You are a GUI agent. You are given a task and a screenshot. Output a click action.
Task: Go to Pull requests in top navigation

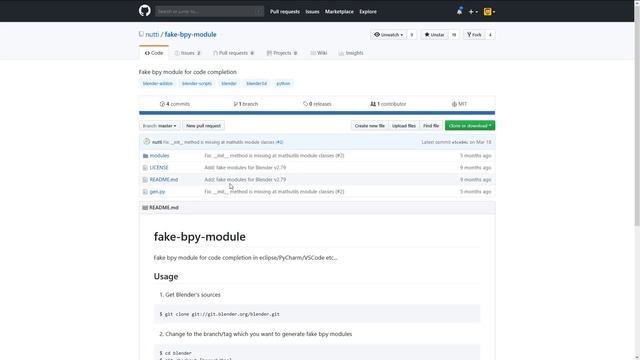point(284,12)
